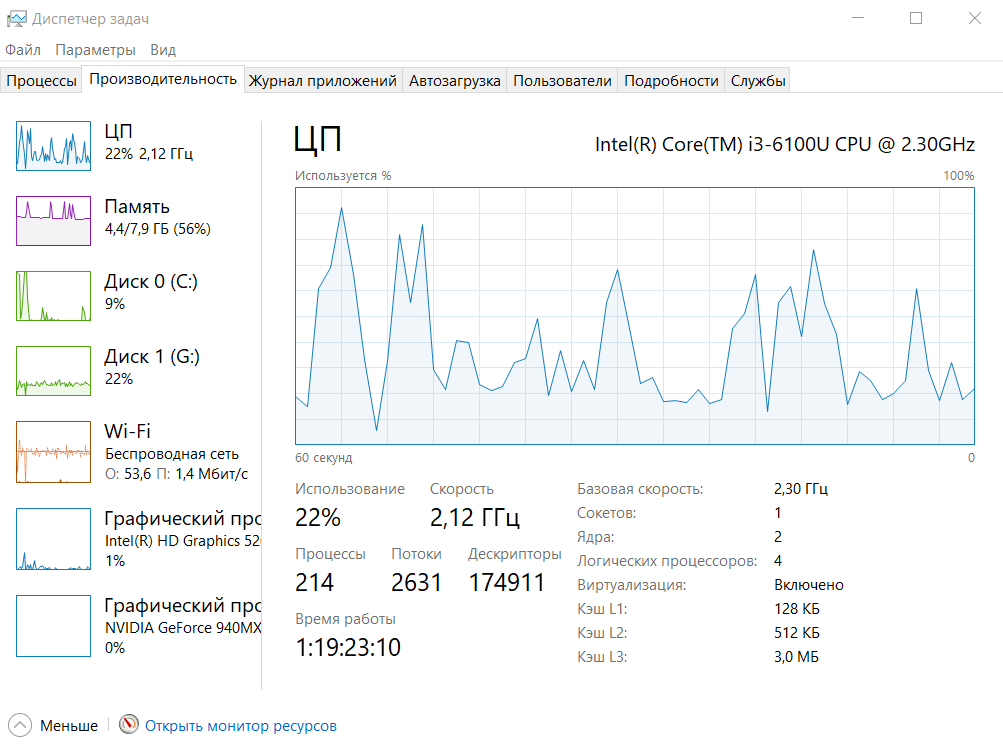Select the Память sidebar thumbnail
Image resolution: width=1003 pixels, height=753 pixels.
point(52,220)
